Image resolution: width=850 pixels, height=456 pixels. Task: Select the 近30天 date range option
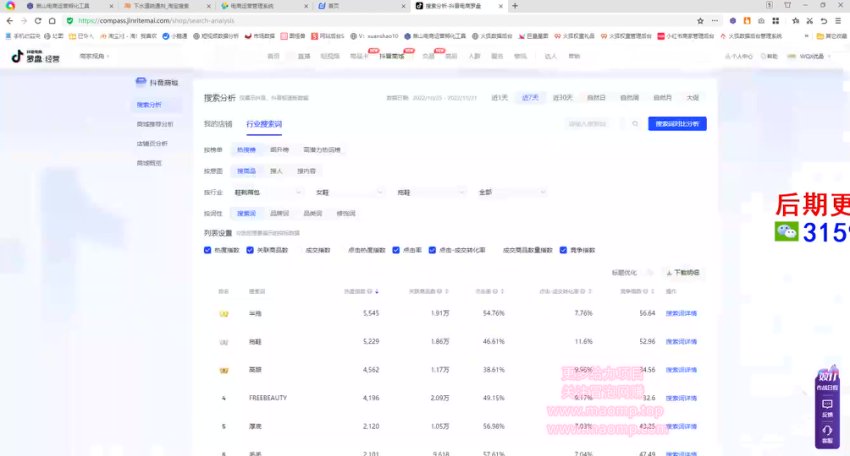pos(561,98)
